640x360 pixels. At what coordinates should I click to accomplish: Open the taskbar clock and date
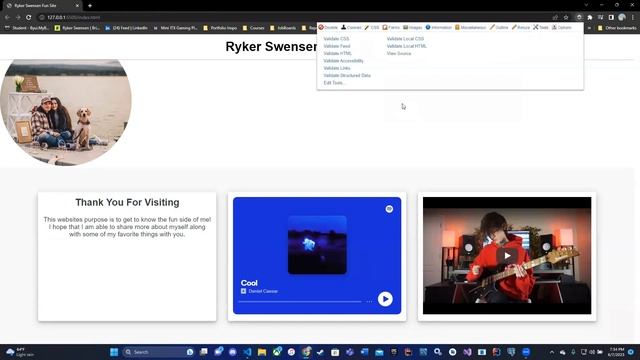coord(616,352)
